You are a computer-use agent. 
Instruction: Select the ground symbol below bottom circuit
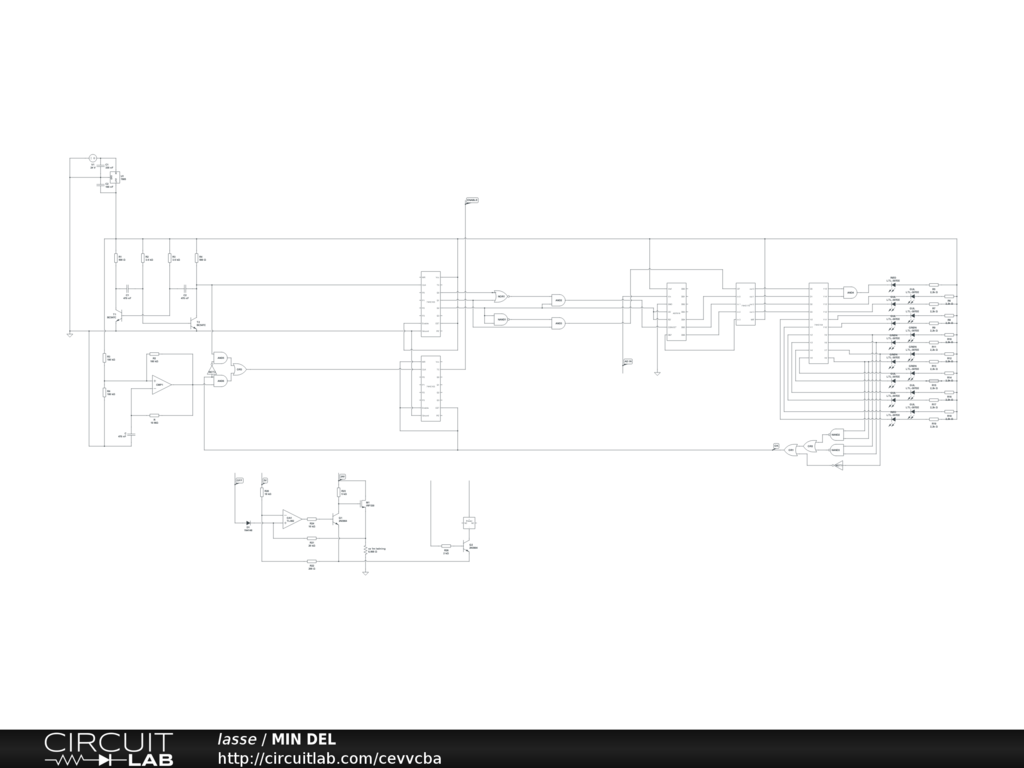(366, 572)
